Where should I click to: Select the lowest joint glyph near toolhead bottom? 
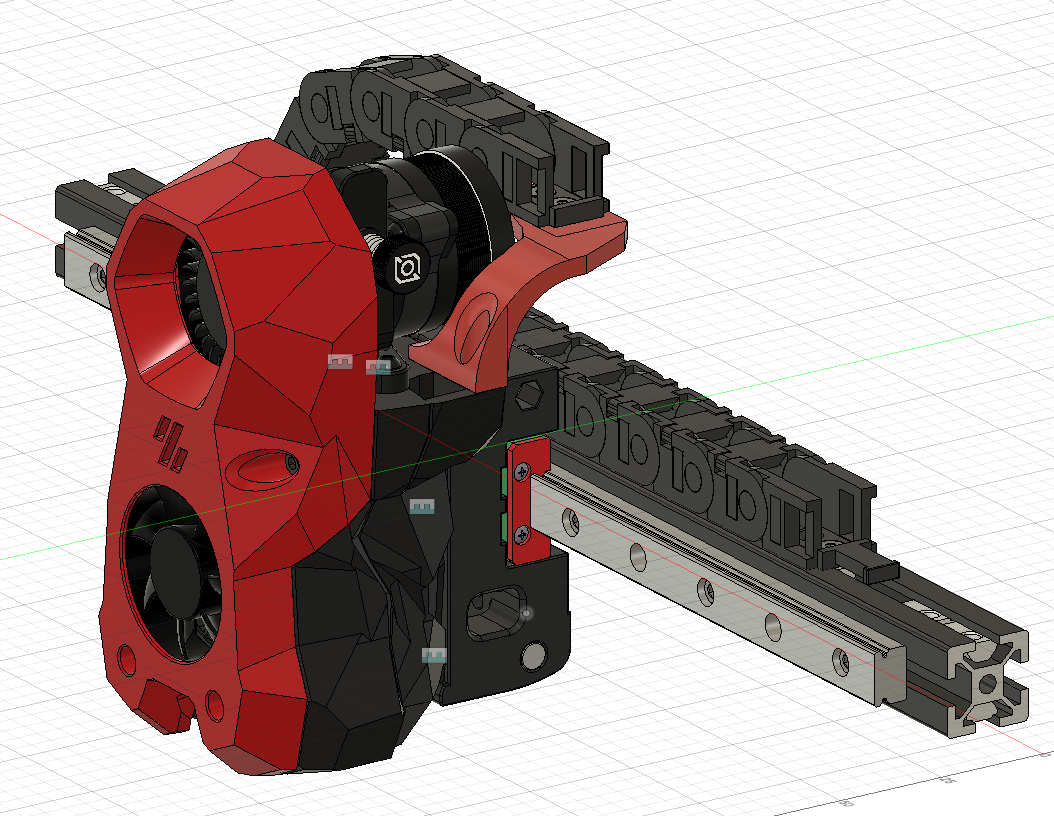point(434,655)
